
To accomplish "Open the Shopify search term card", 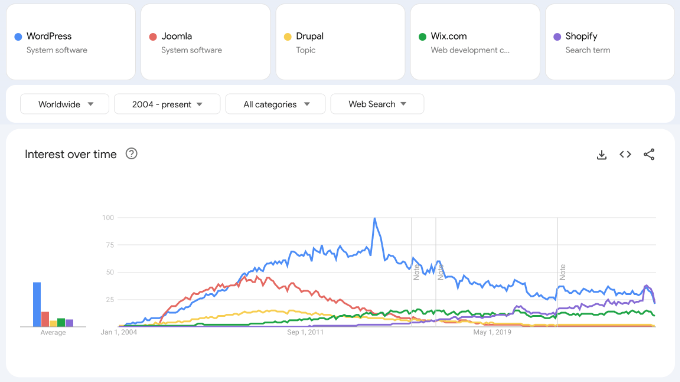I will (x=610, y=42).
